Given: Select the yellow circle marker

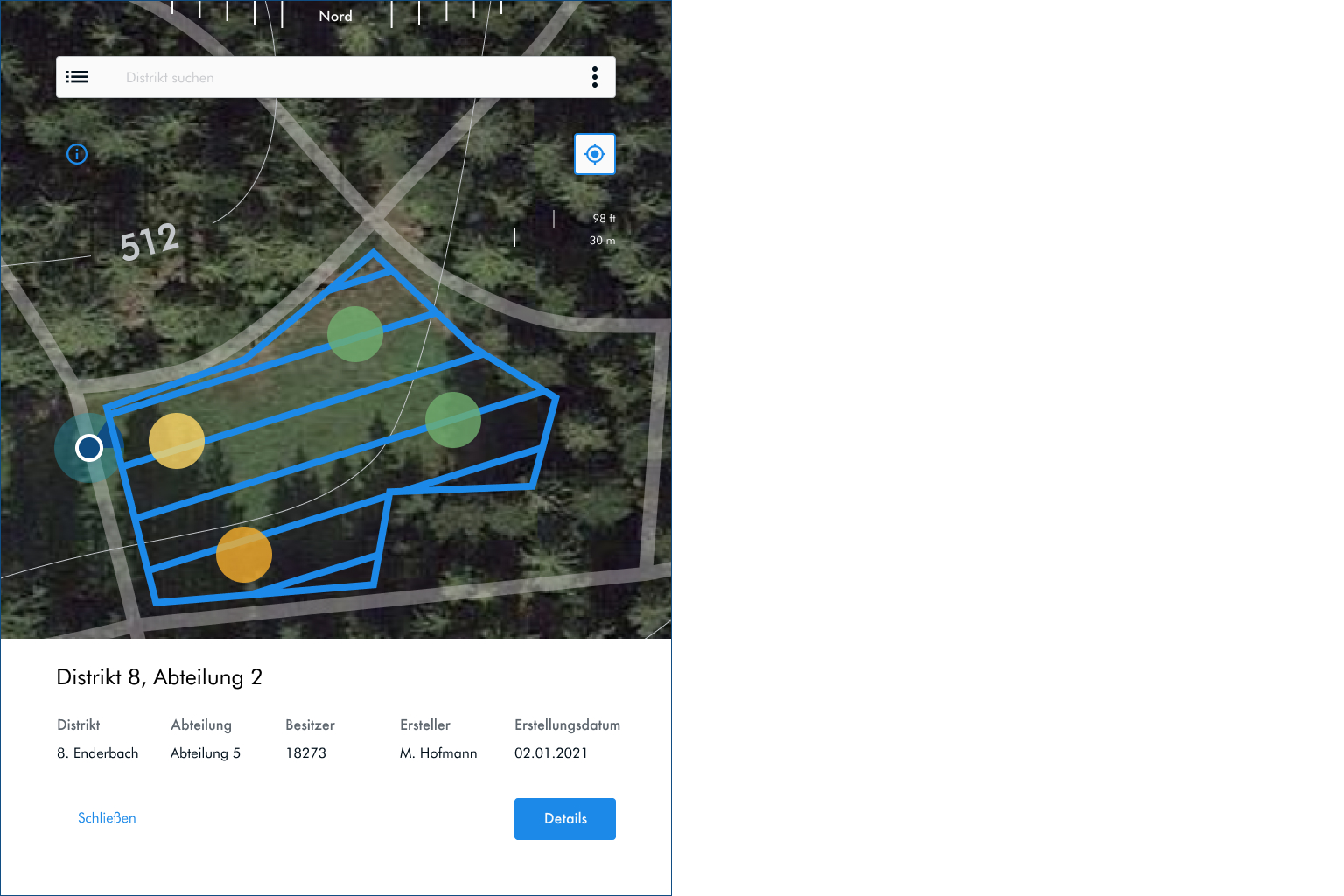Looking at the screenshot, I should point(177,441).
